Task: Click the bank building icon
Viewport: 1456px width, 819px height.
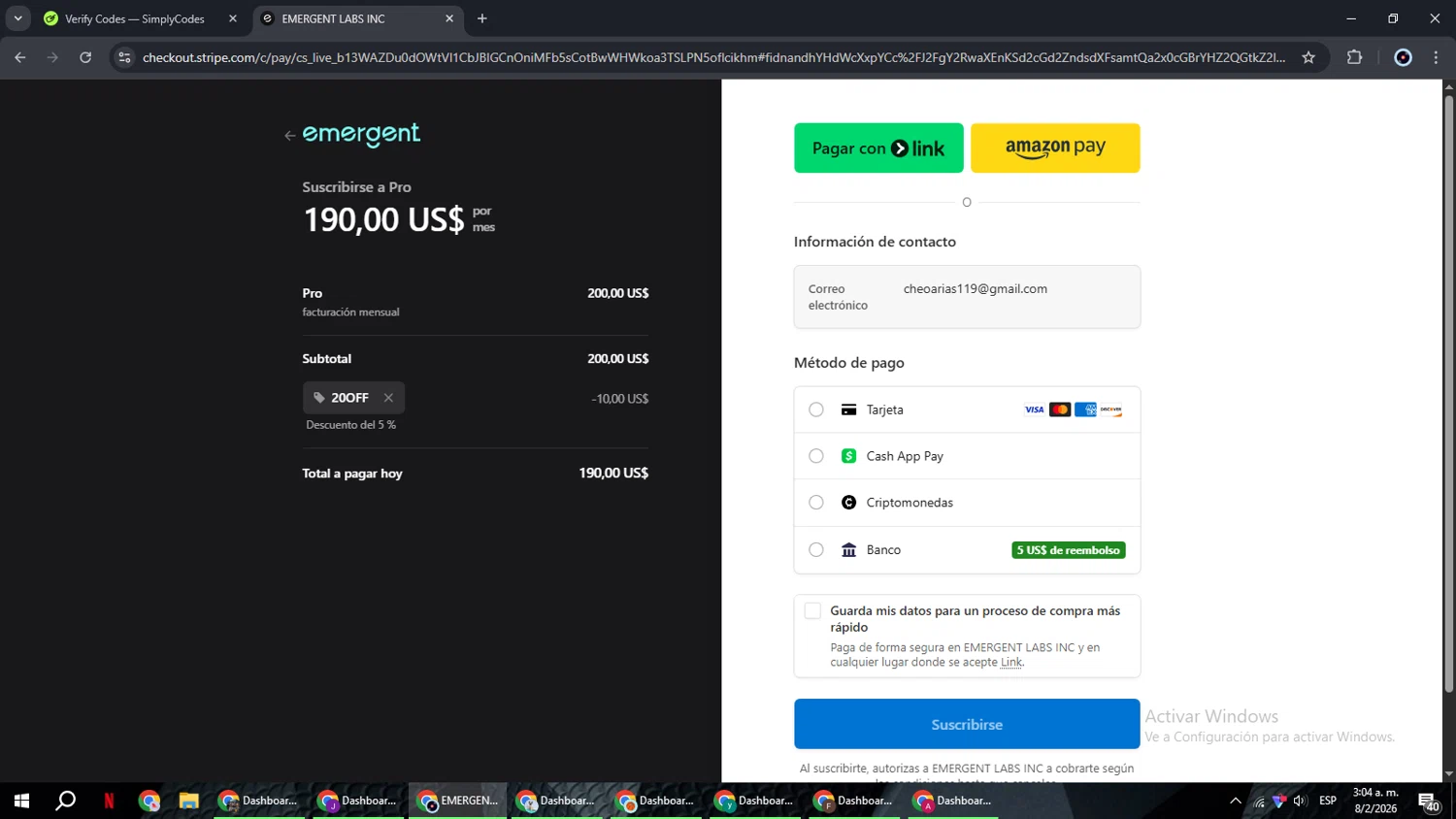Action: [848, 550]
